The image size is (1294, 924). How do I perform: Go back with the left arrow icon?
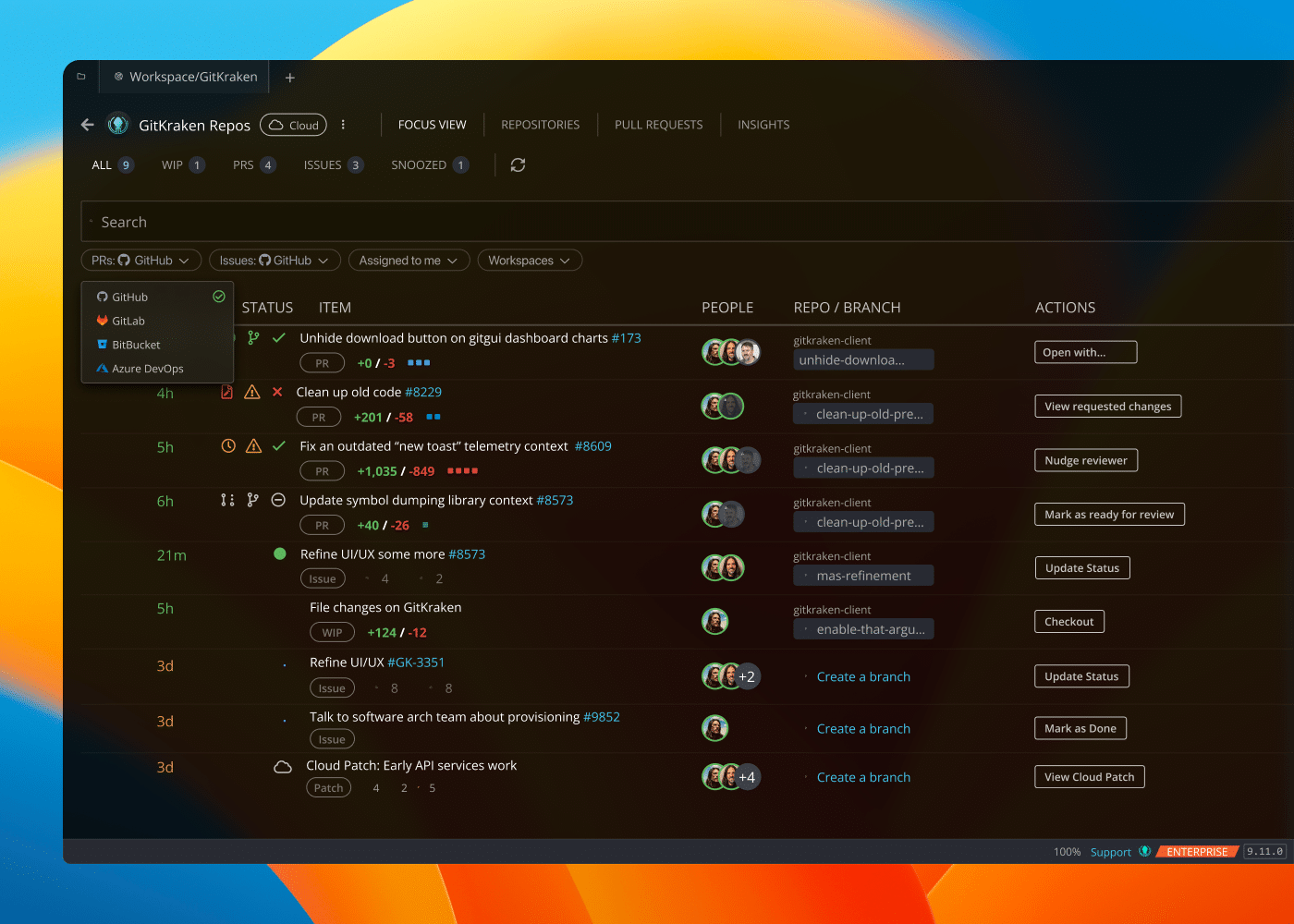pyautogui.click(x=88, y=125)
